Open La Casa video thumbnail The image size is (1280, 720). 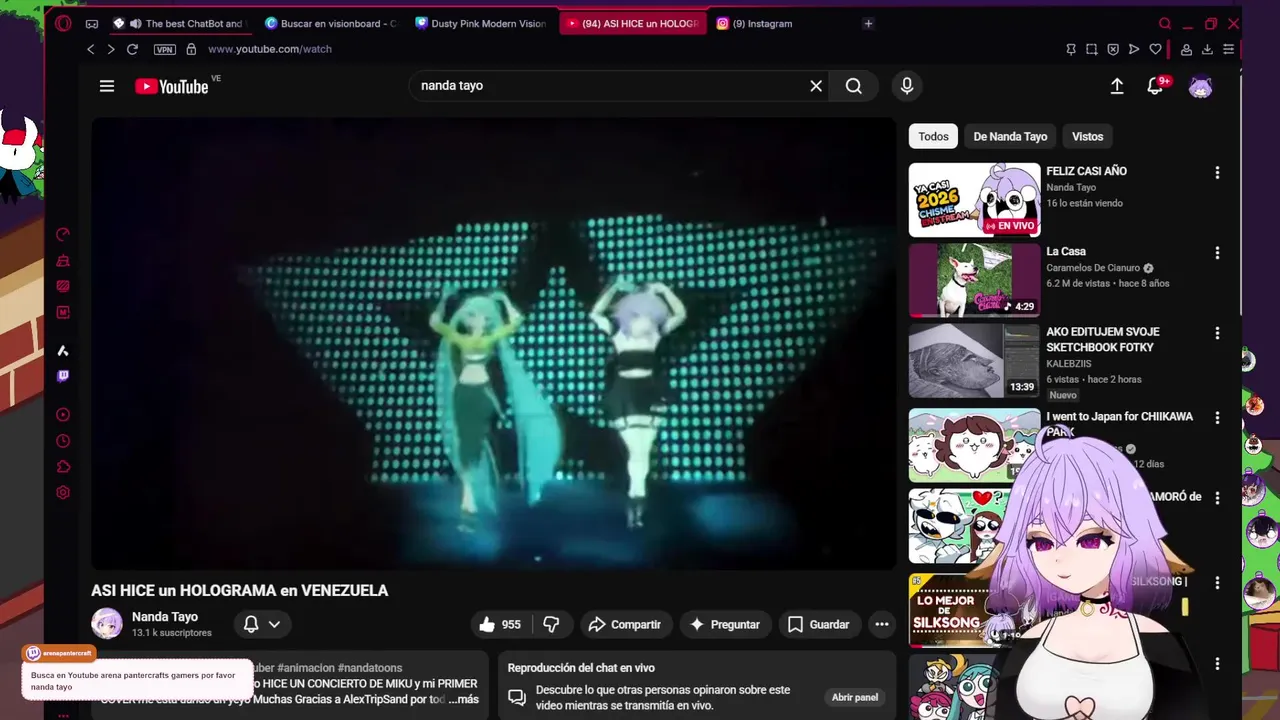click(974, 280)
